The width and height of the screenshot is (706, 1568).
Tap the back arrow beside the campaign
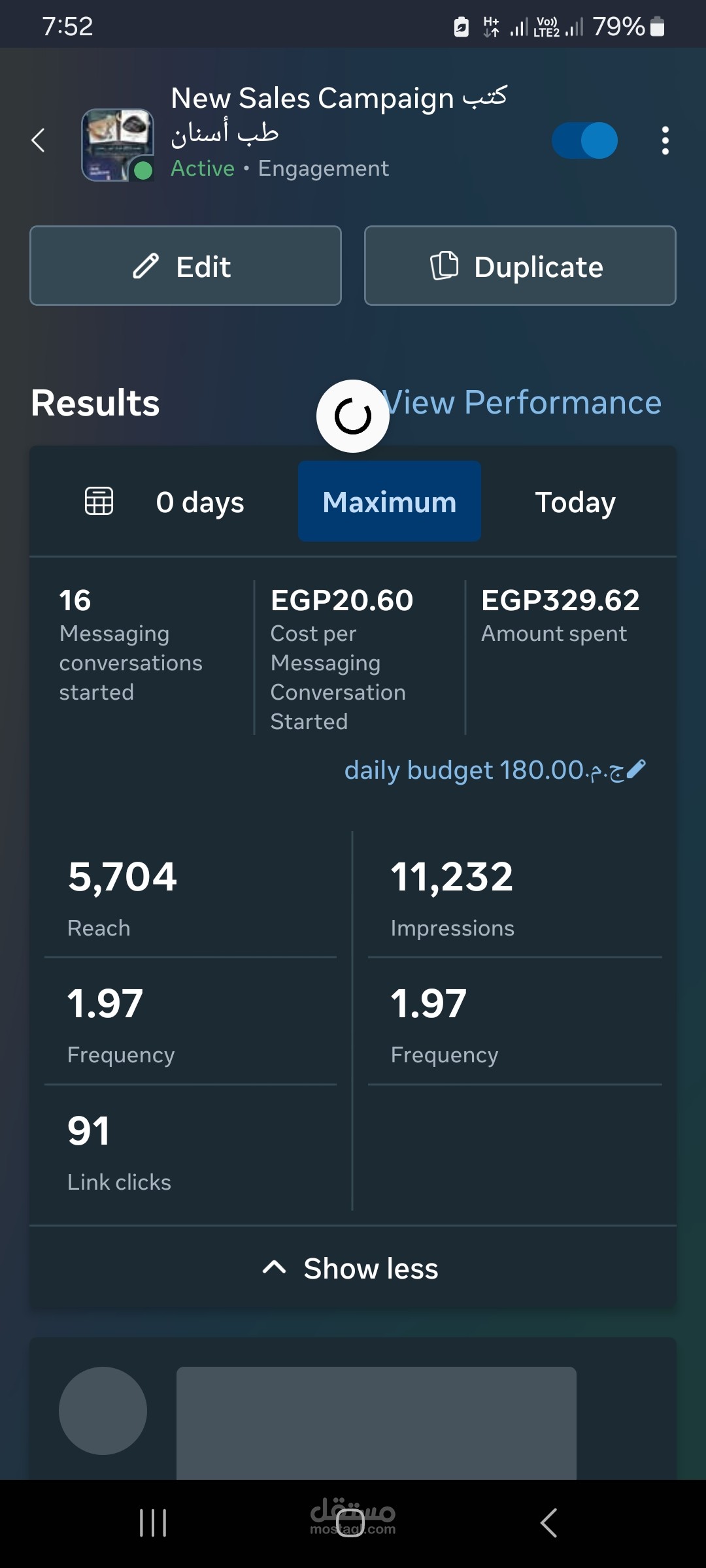(39, 140)
